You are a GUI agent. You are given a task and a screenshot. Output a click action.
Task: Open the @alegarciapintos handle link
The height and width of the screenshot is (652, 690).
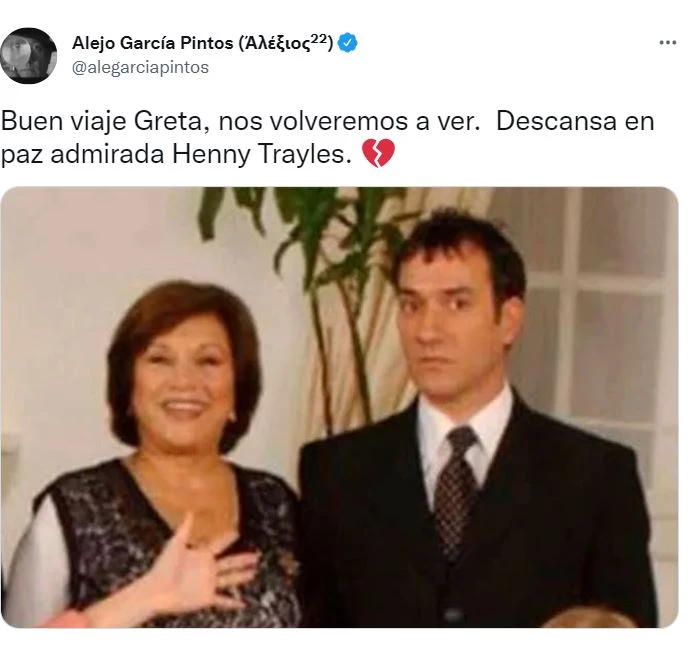tap(140, 68)
